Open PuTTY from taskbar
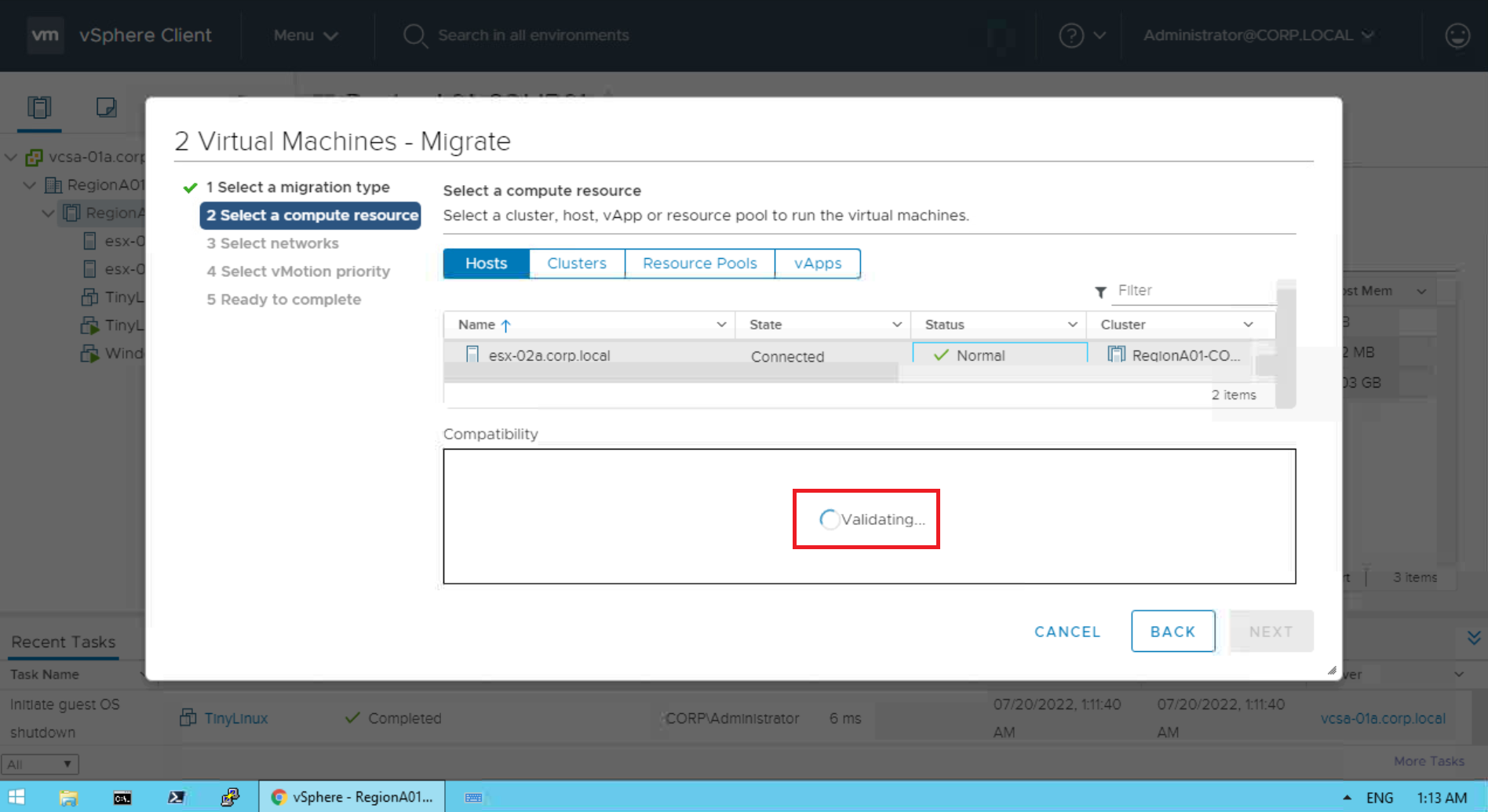The image size is (1488, 812). [x=229, y=797]
